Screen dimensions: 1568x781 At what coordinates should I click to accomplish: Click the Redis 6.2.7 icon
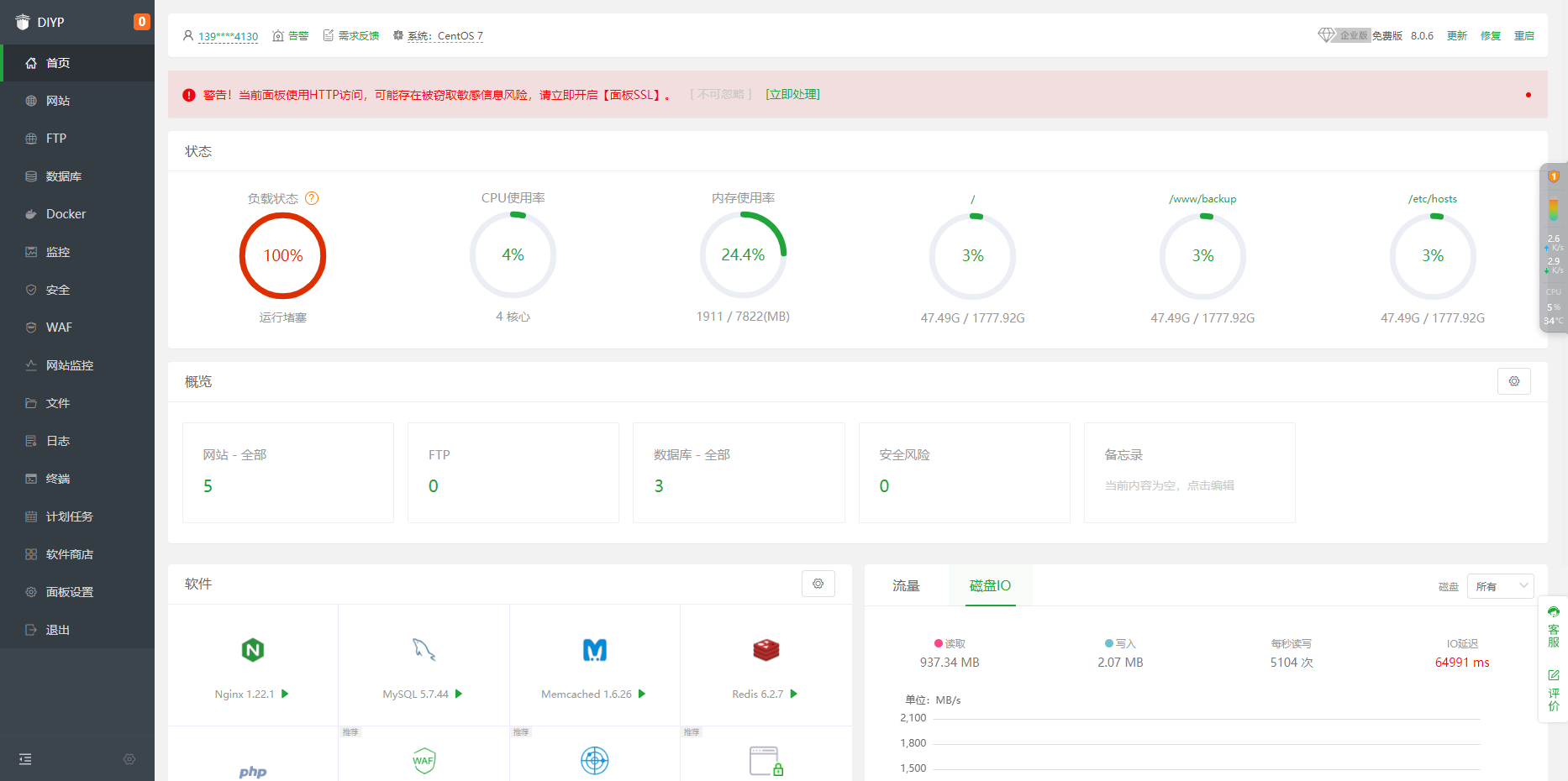pos(766,650)
